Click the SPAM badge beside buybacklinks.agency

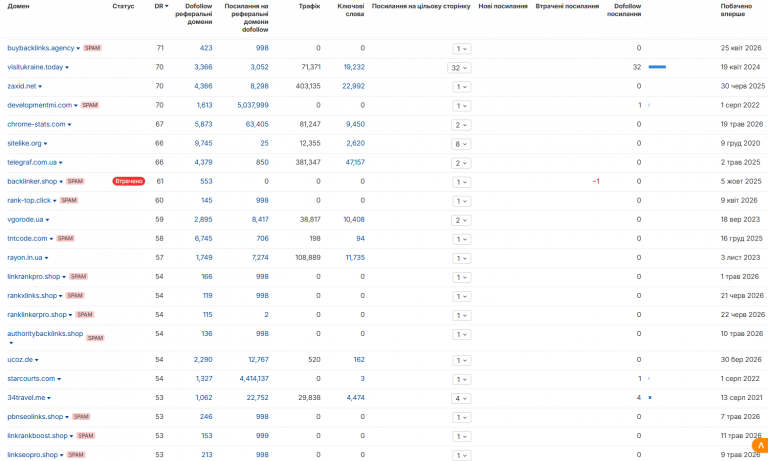click(92, 48)
